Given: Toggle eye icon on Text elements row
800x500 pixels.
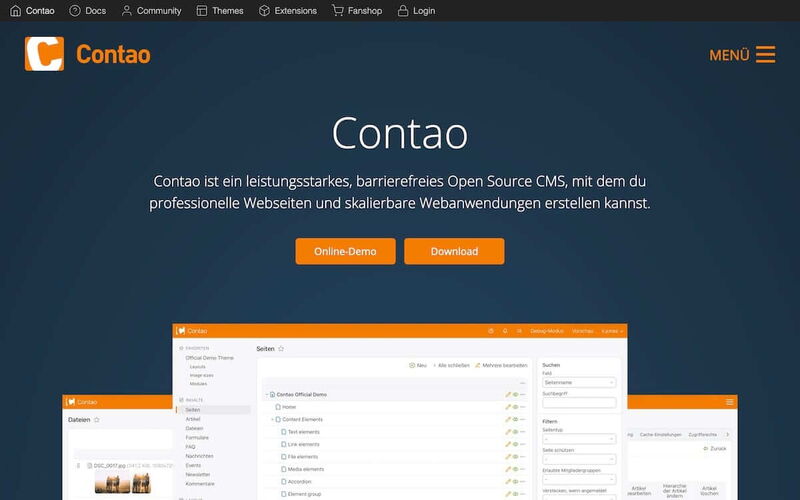Looking at the screenshot, I should pos(515,432).
